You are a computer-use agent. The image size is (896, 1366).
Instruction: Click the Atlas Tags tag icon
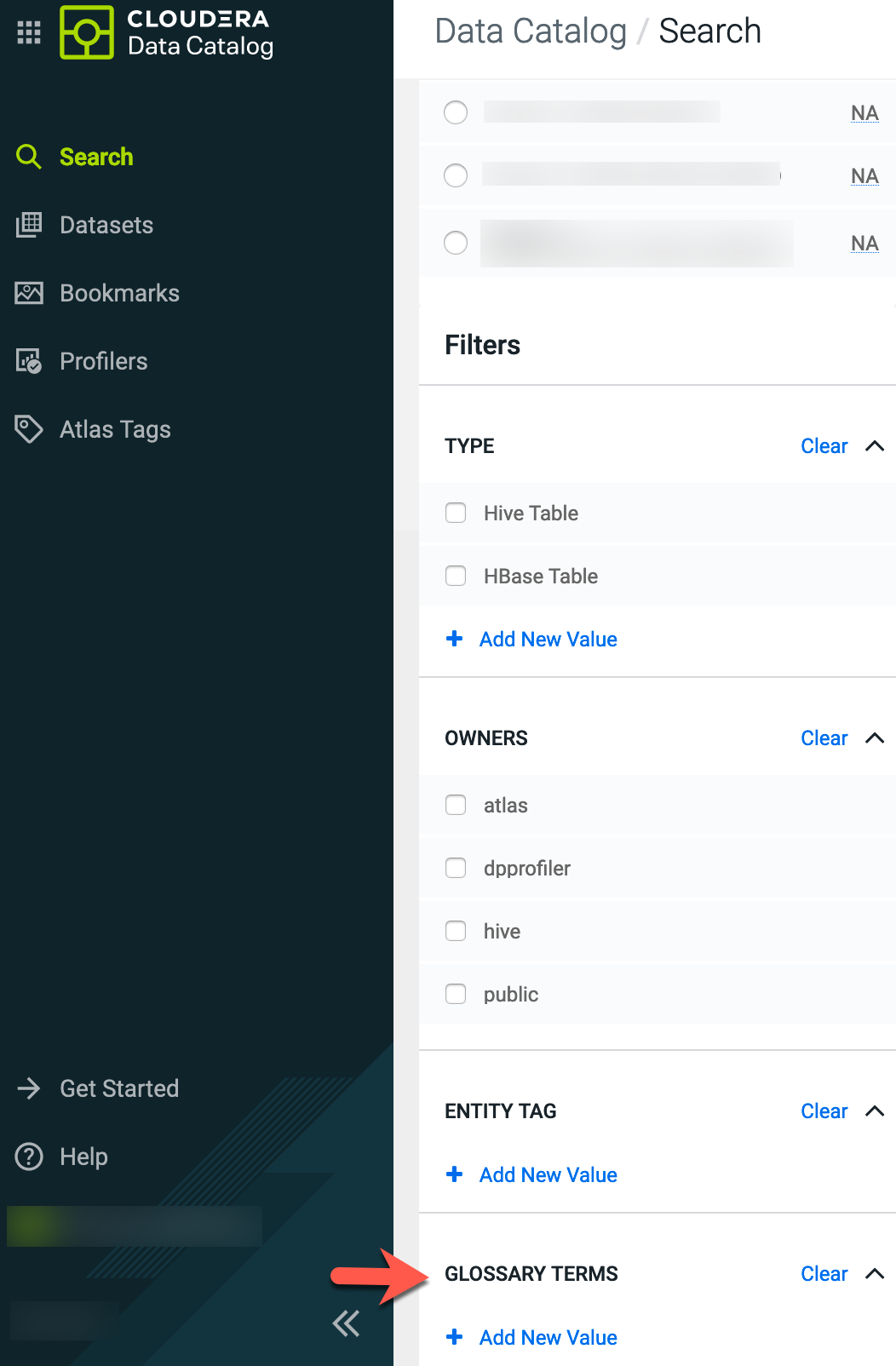(29, 429)
